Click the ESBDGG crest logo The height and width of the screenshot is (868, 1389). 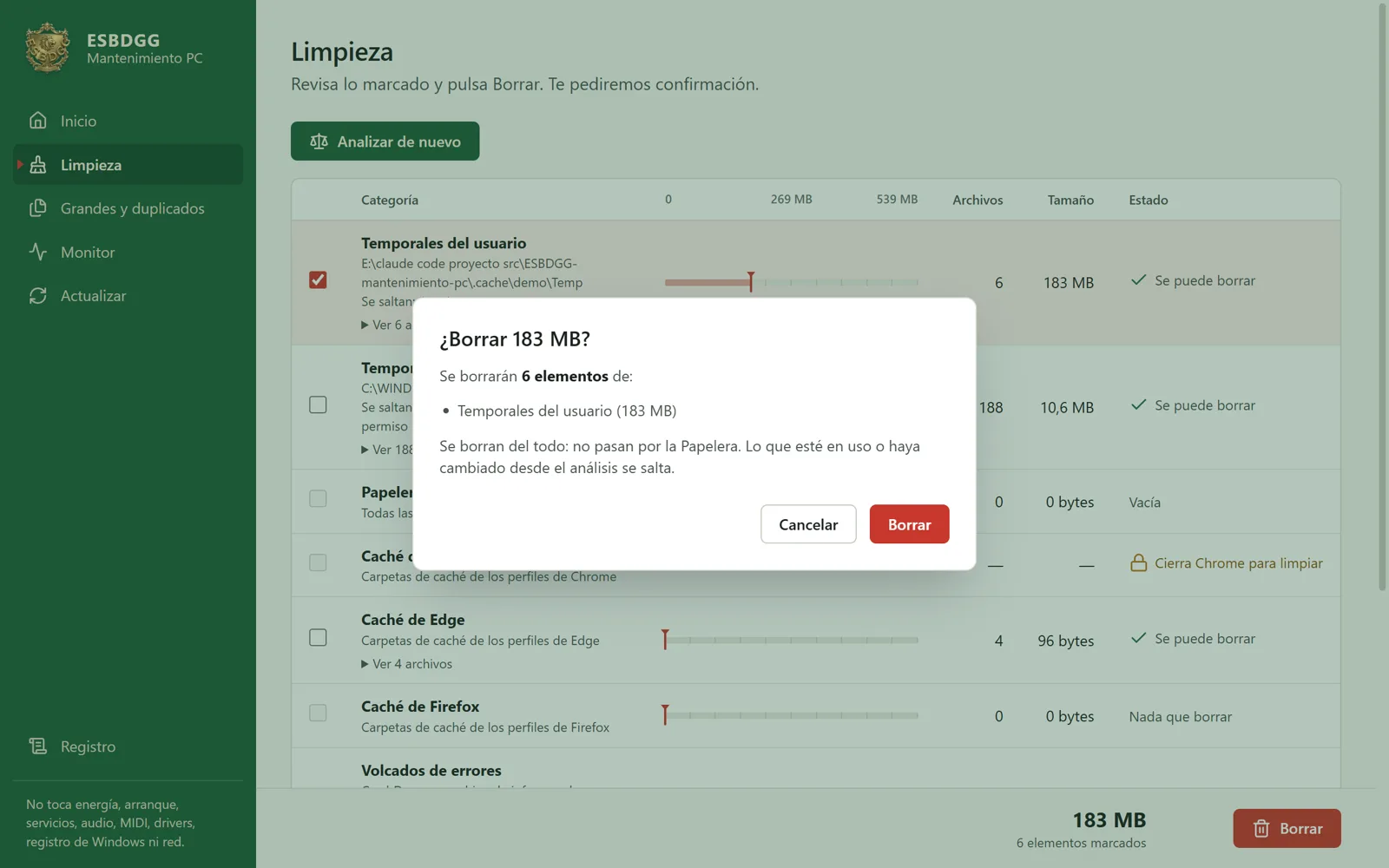point(47,48)
